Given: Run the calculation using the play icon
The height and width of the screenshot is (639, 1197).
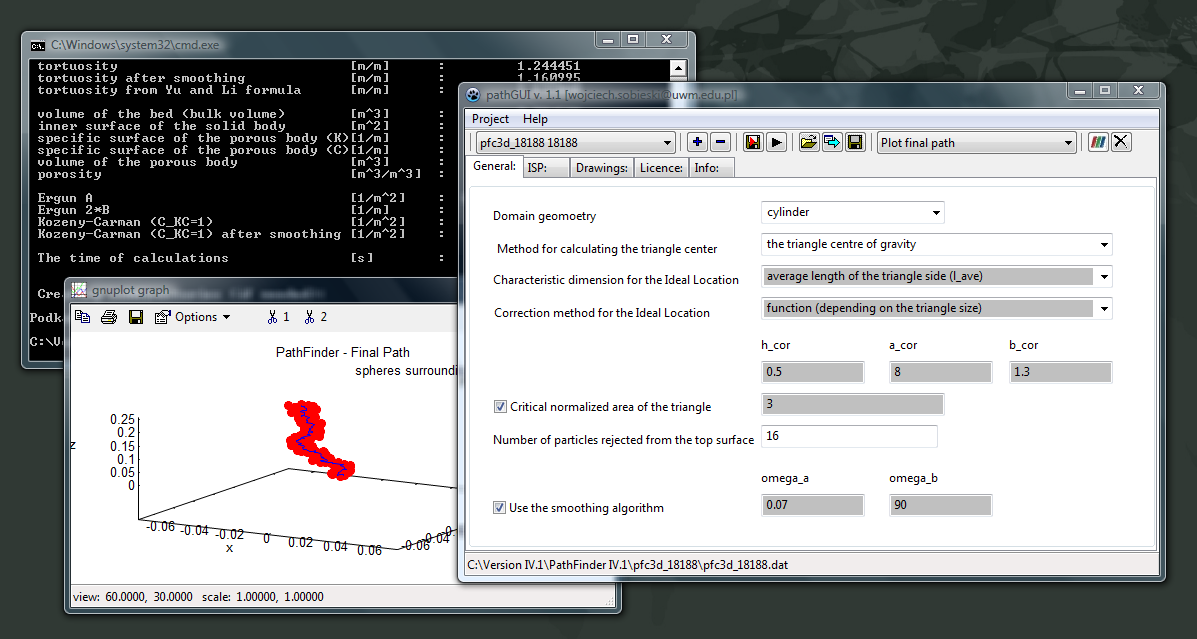Looking at the screenshot, I should point(777,142).
